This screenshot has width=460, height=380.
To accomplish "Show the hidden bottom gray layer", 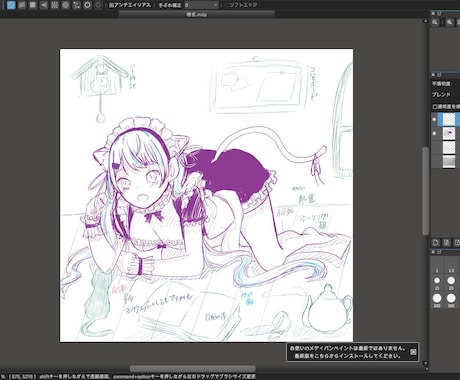I will [434, 162].
